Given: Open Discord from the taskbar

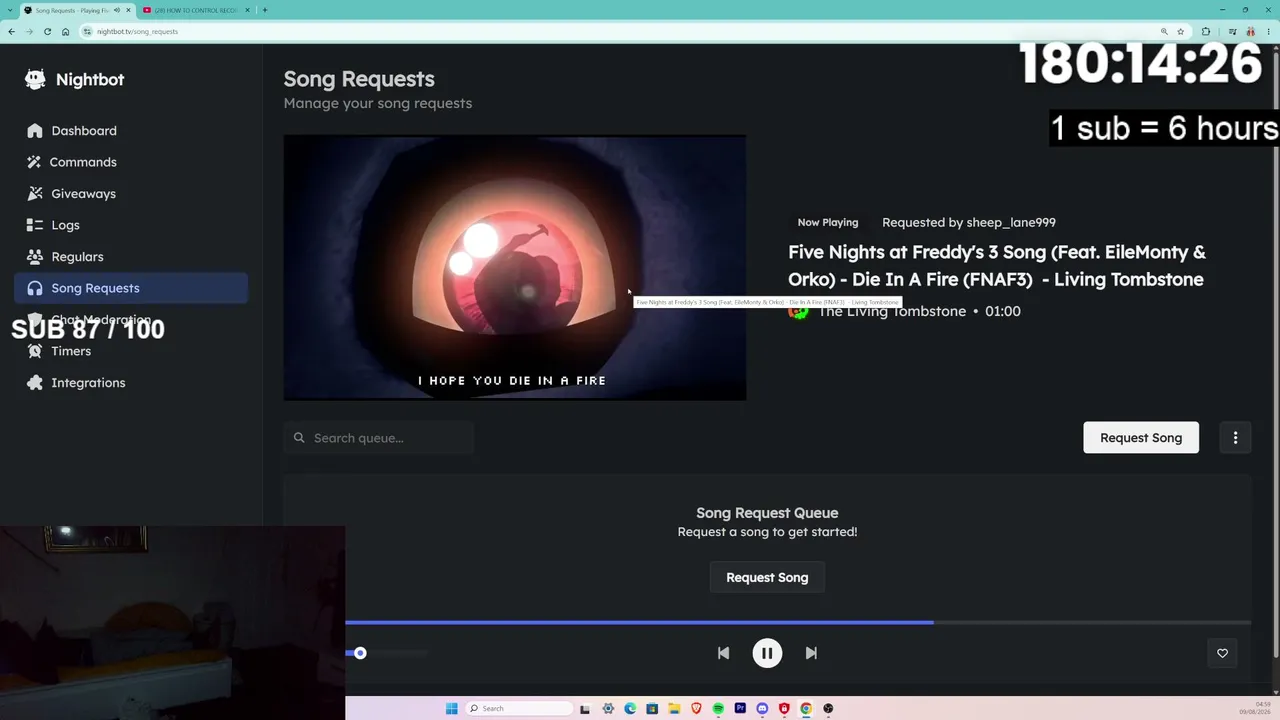Looking at the screenshot, I should [x=762, y=709].
